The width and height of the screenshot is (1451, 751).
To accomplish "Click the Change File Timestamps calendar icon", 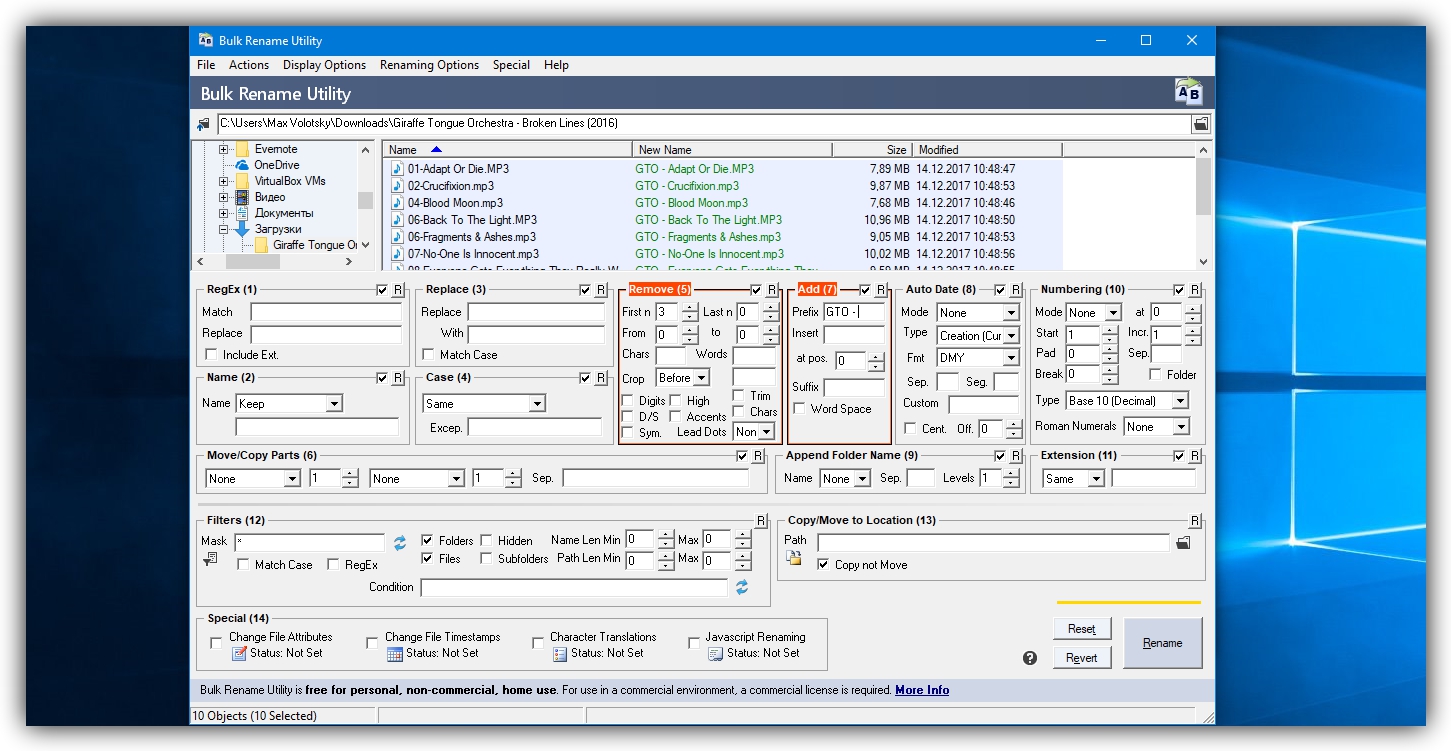I will point(395,653).
